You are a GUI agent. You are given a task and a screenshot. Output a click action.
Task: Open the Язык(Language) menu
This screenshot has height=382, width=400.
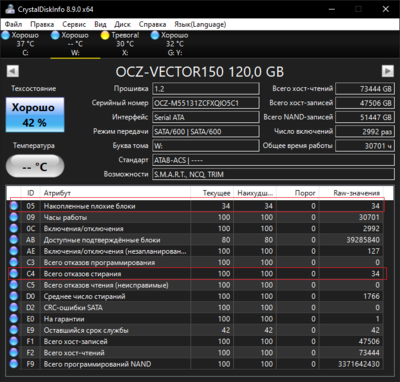coord(200,24)
